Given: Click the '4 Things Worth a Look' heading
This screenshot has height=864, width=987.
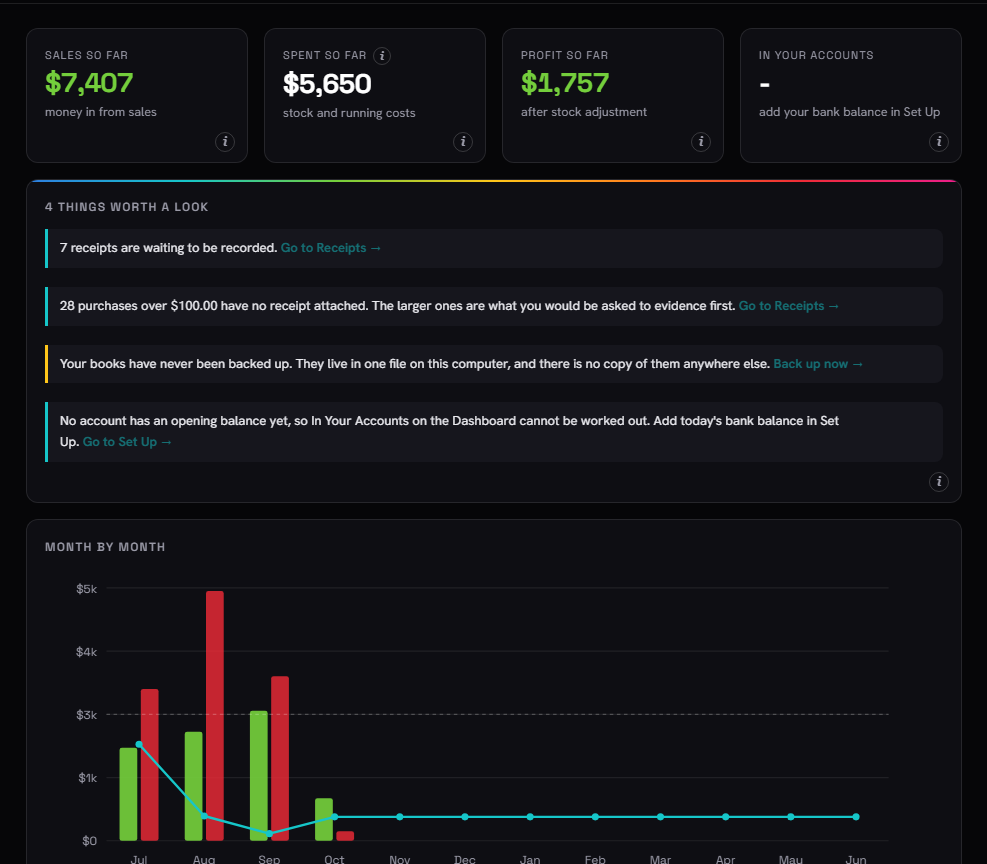Looking at the screenshot, I should pos(127,207).
